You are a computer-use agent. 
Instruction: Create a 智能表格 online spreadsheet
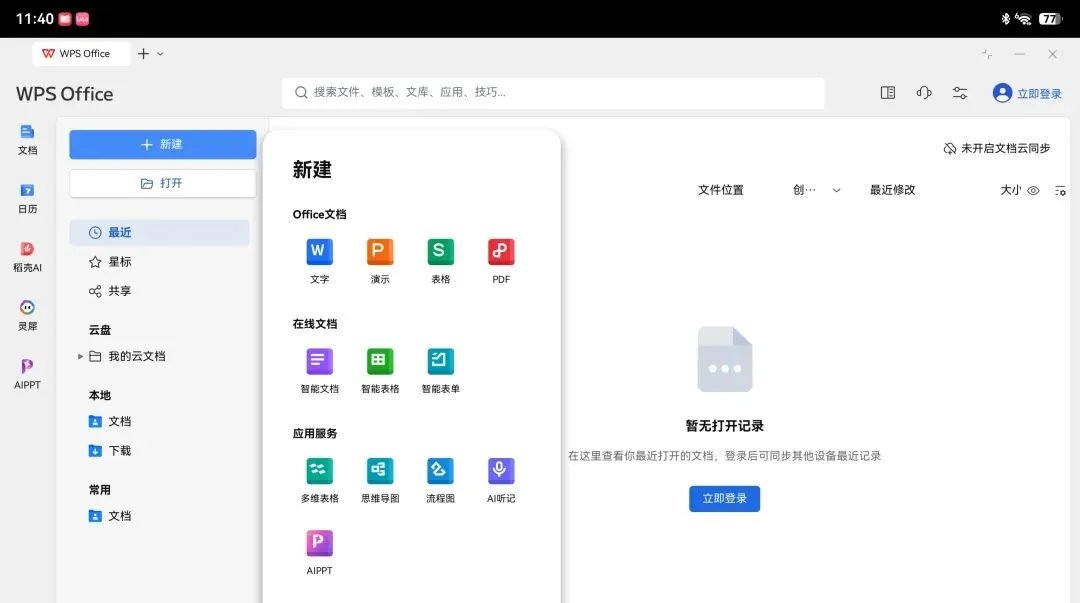click(380, 370)
